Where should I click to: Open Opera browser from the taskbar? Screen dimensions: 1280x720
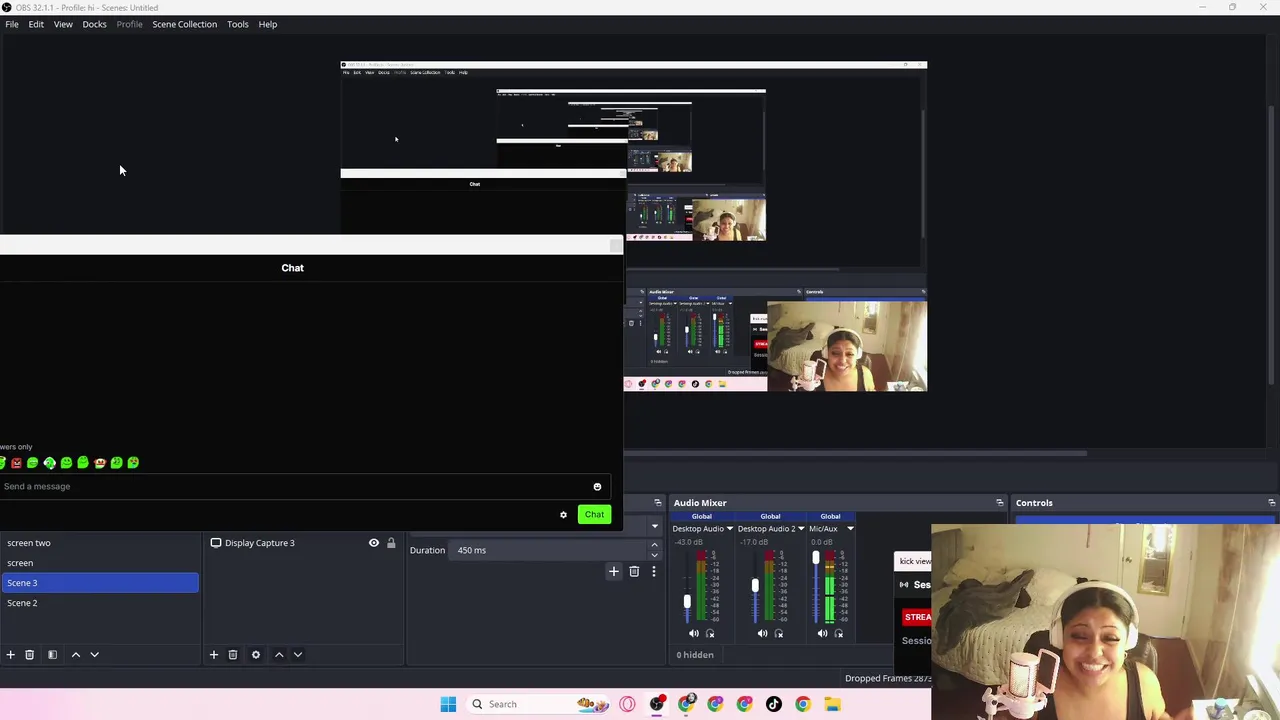627,704
